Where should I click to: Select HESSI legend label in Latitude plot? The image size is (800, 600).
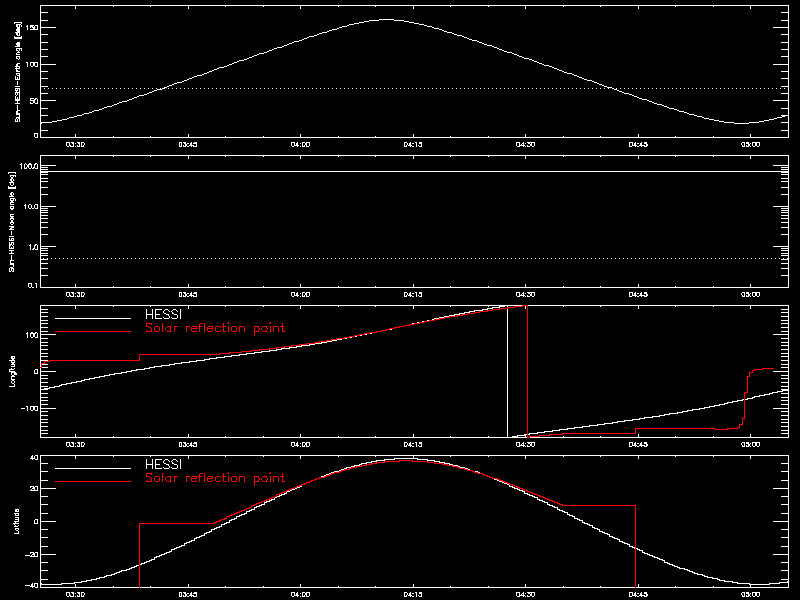coord(163,464)
